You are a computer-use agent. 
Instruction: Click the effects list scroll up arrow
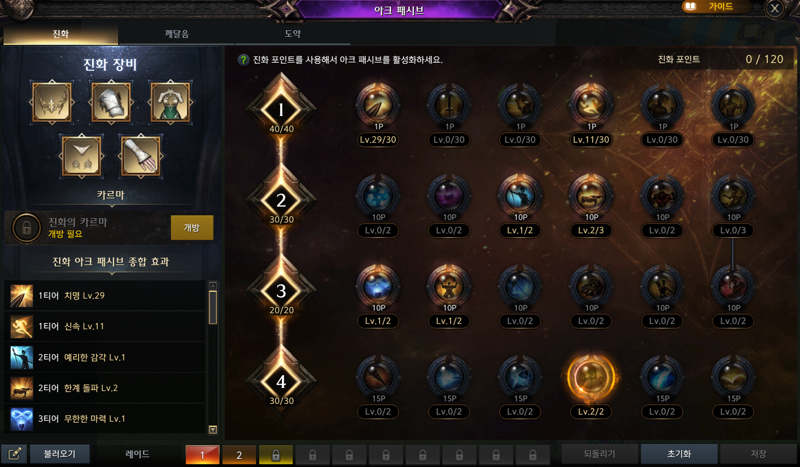coord(213,285)
